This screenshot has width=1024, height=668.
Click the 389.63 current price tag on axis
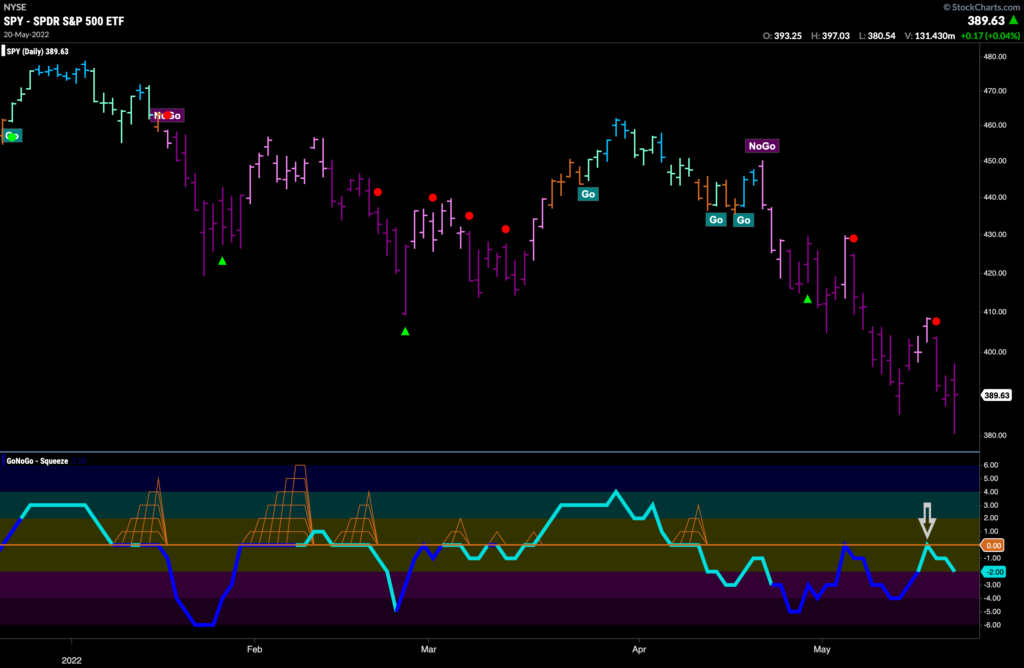(997, 395)
